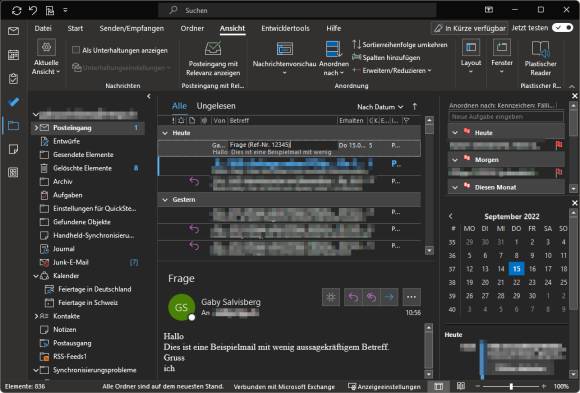Click zoom in plus button
Image resolution: width=580 pixels, height=393 pixels.
click(544, 386)
